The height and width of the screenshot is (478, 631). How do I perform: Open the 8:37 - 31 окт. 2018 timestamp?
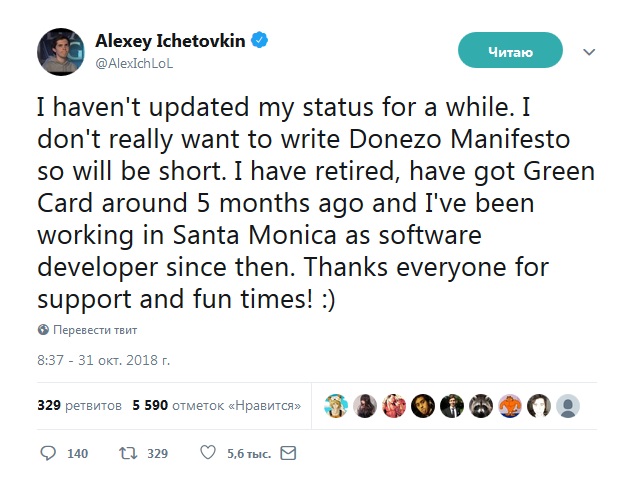[103, 360]
